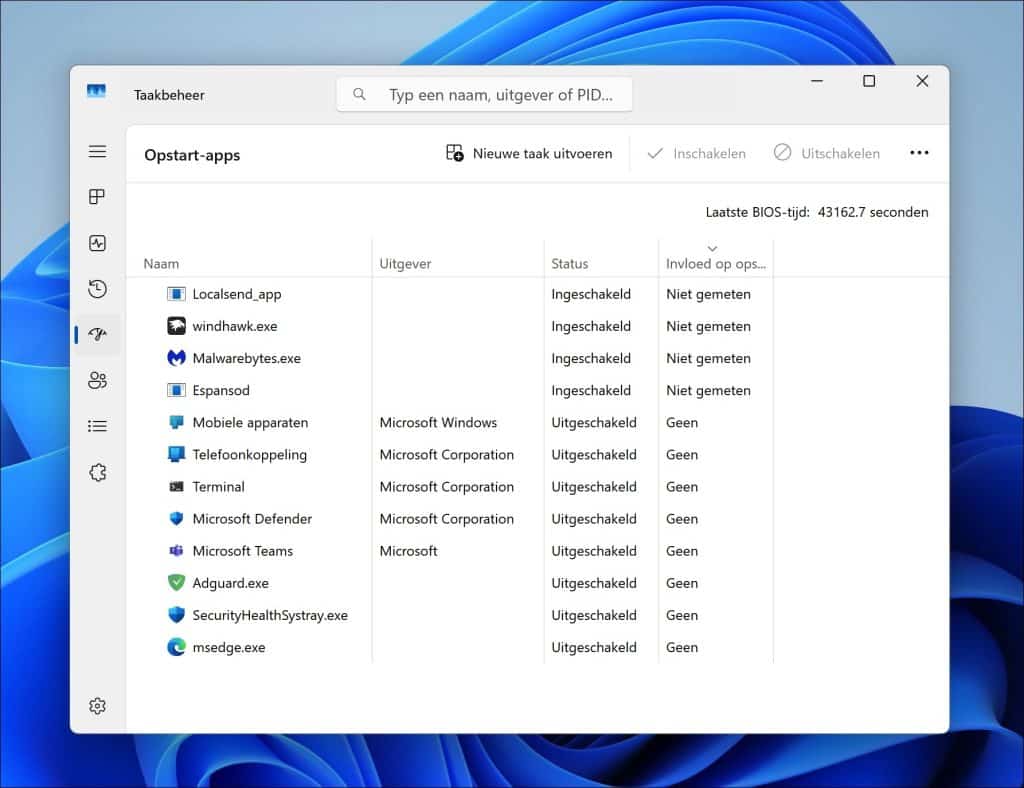
Task: Click Microsoft Corporation publisher of Terminal
Action: [x=447, y=486]
